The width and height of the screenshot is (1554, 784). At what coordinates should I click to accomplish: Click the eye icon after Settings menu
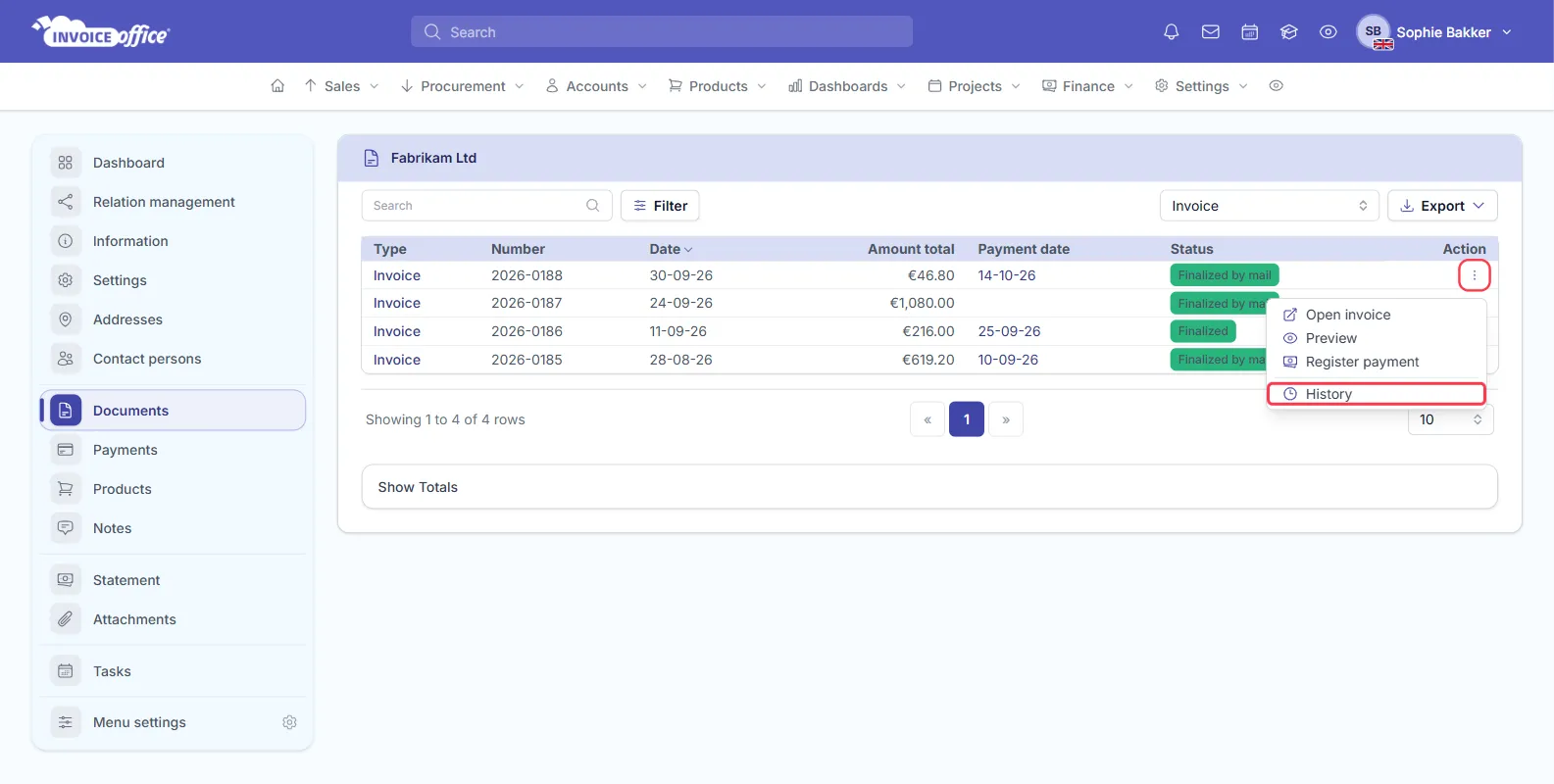1276,86
